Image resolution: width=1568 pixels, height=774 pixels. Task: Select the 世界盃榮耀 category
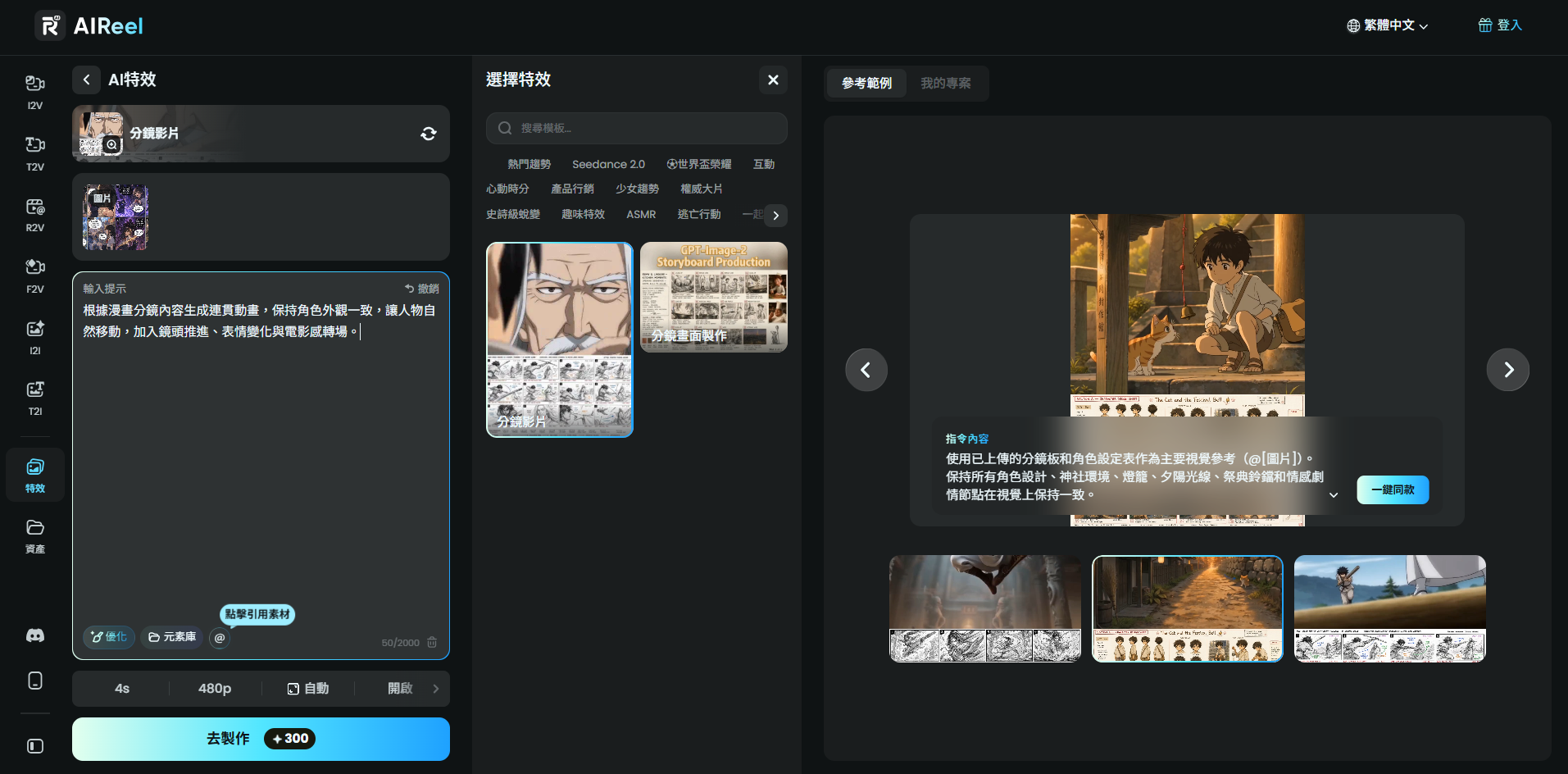click(x=699, y=164)
